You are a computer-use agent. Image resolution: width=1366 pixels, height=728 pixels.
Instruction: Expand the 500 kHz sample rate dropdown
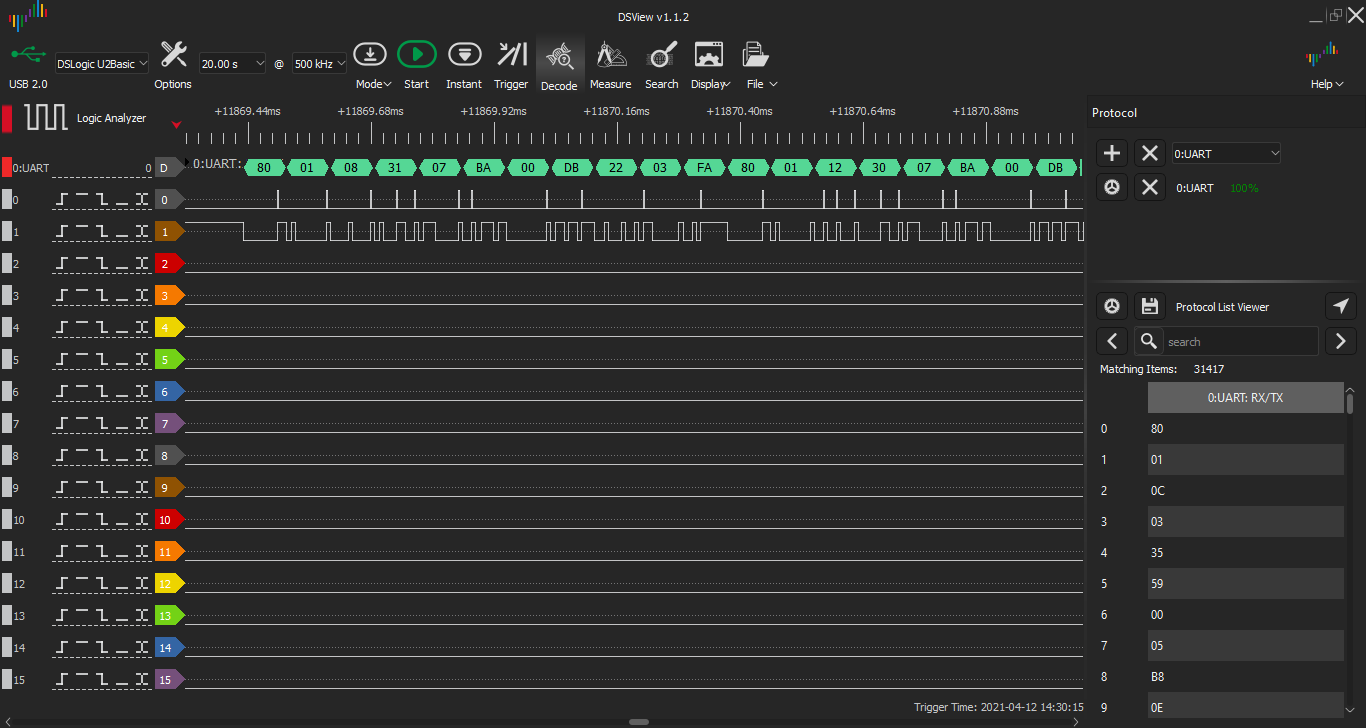click(319, 63)
